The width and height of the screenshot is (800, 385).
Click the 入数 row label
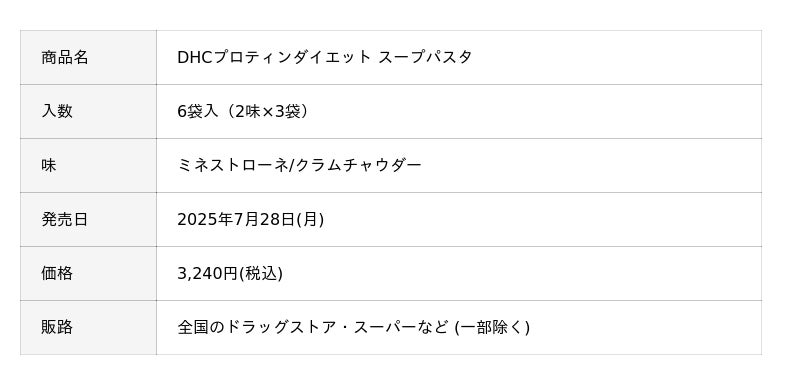click(x=88, y=112)
